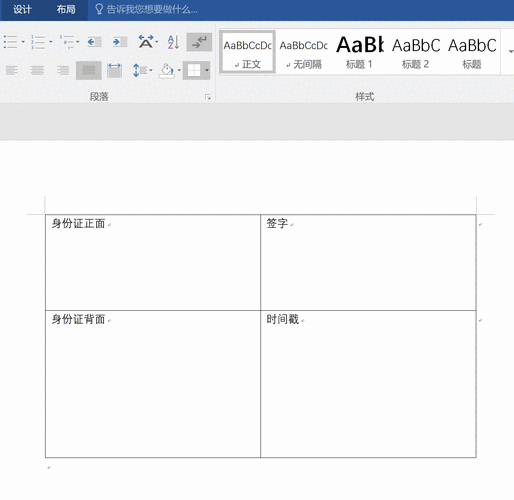The image size is (514, 500).
Task: Apply borders with the borders icon
Action: tap(194, 70)
